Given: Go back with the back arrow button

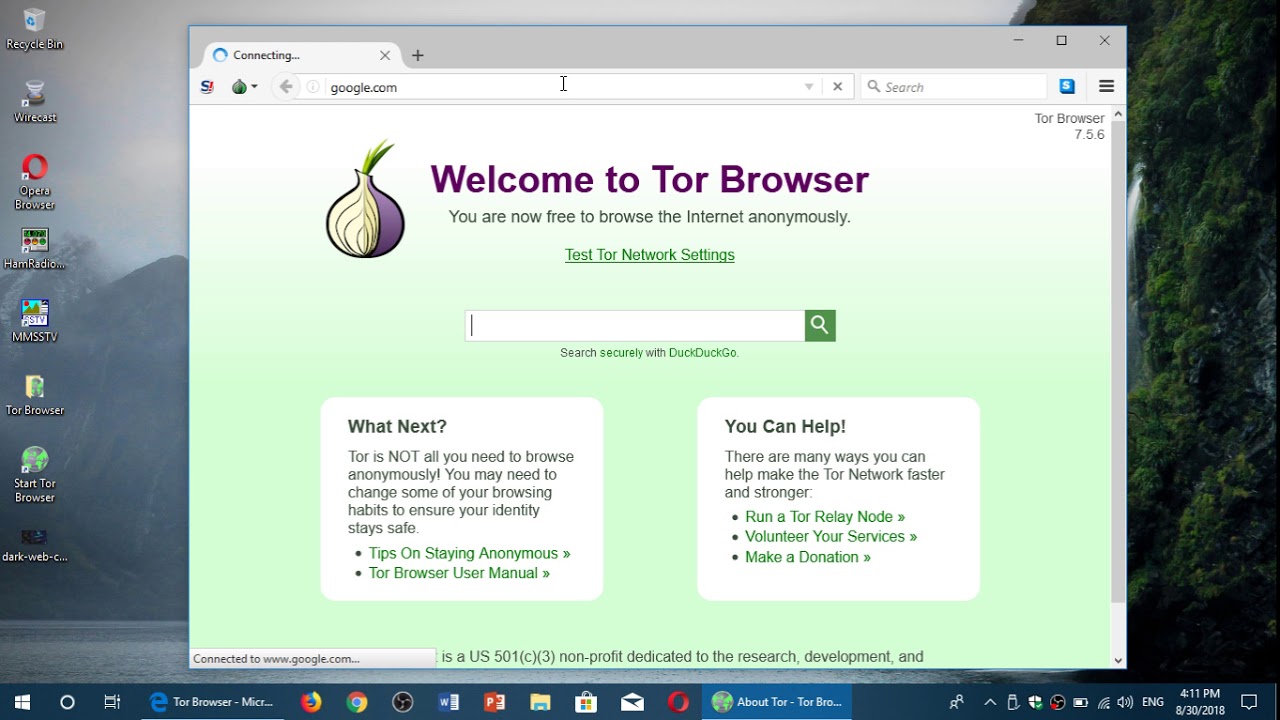Looking at the screenshot, I should click(x=286, y=87).
